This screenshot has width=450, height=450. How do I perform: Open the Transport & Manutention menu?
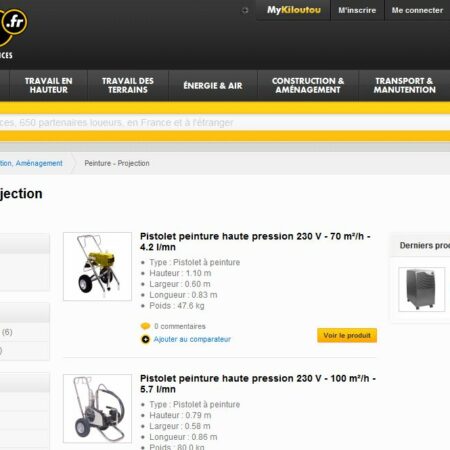point(404,85)
